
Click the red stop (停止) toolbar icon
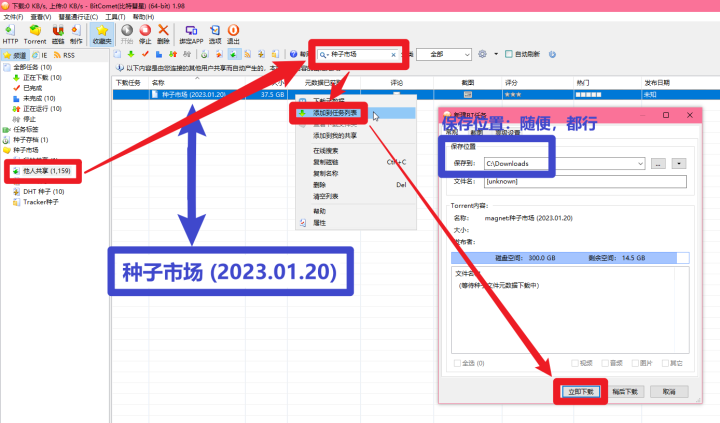[145, 34]
